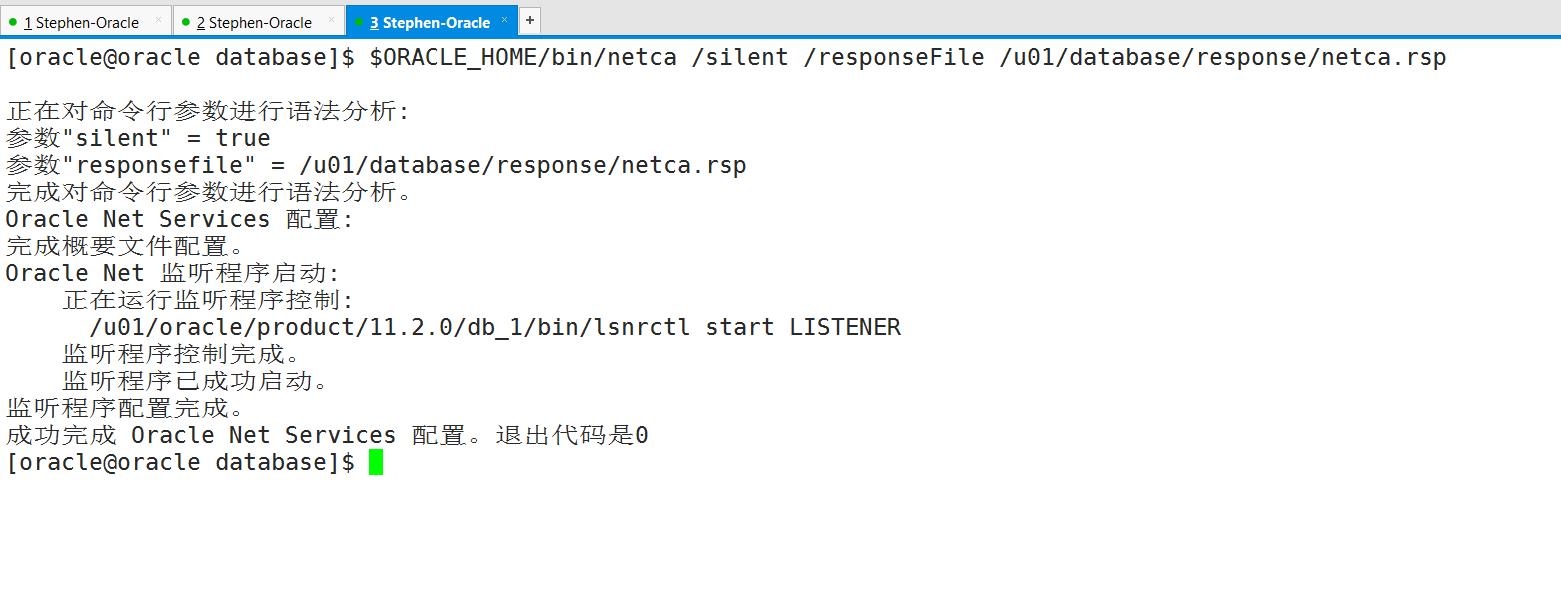Click the netca.rsp path in the command line
This screenshot has height=591, width=1561.
point(1220,57)
